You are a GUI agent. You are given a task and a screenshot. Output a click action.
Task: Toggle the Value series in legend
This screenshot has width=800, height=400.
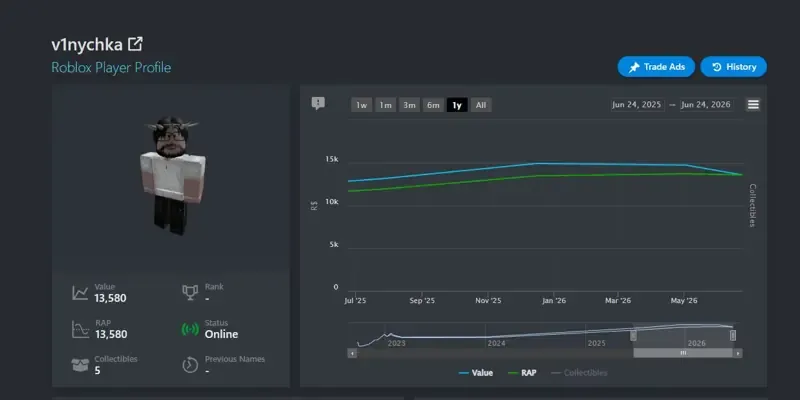pos(476,373)
